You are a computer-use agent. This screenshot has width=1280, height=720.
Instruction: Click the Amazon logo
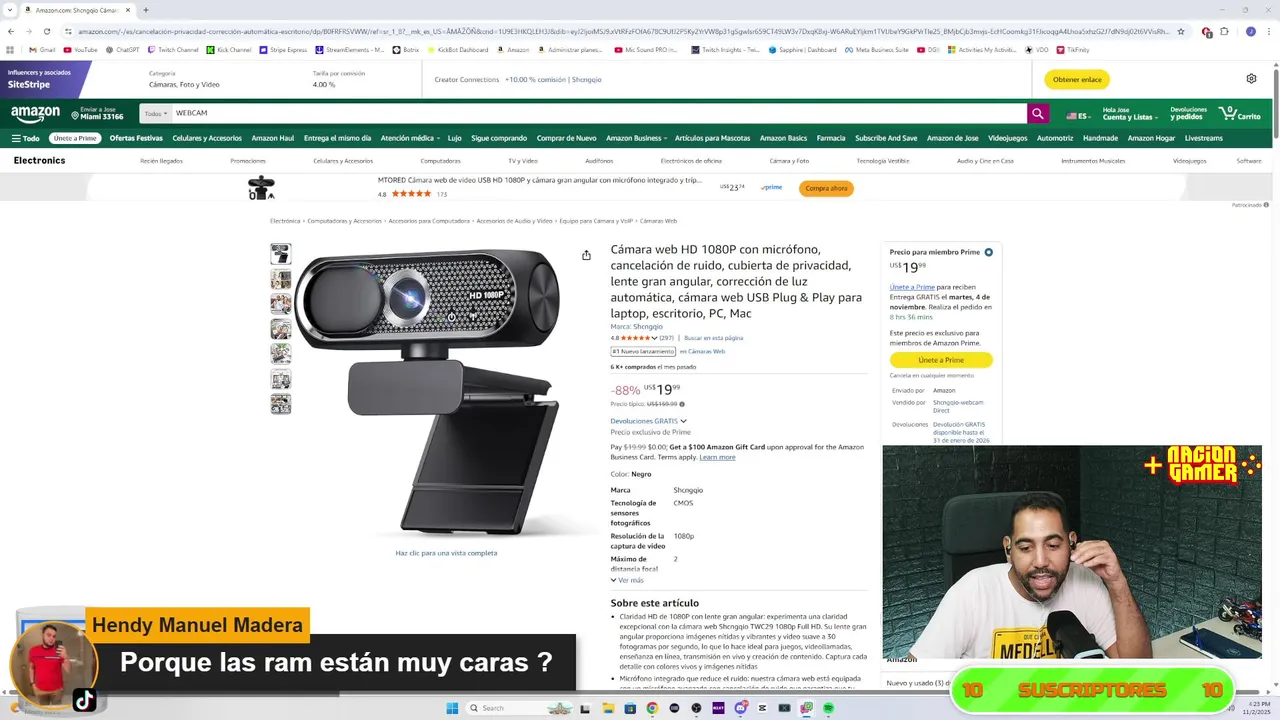point(36,114)
